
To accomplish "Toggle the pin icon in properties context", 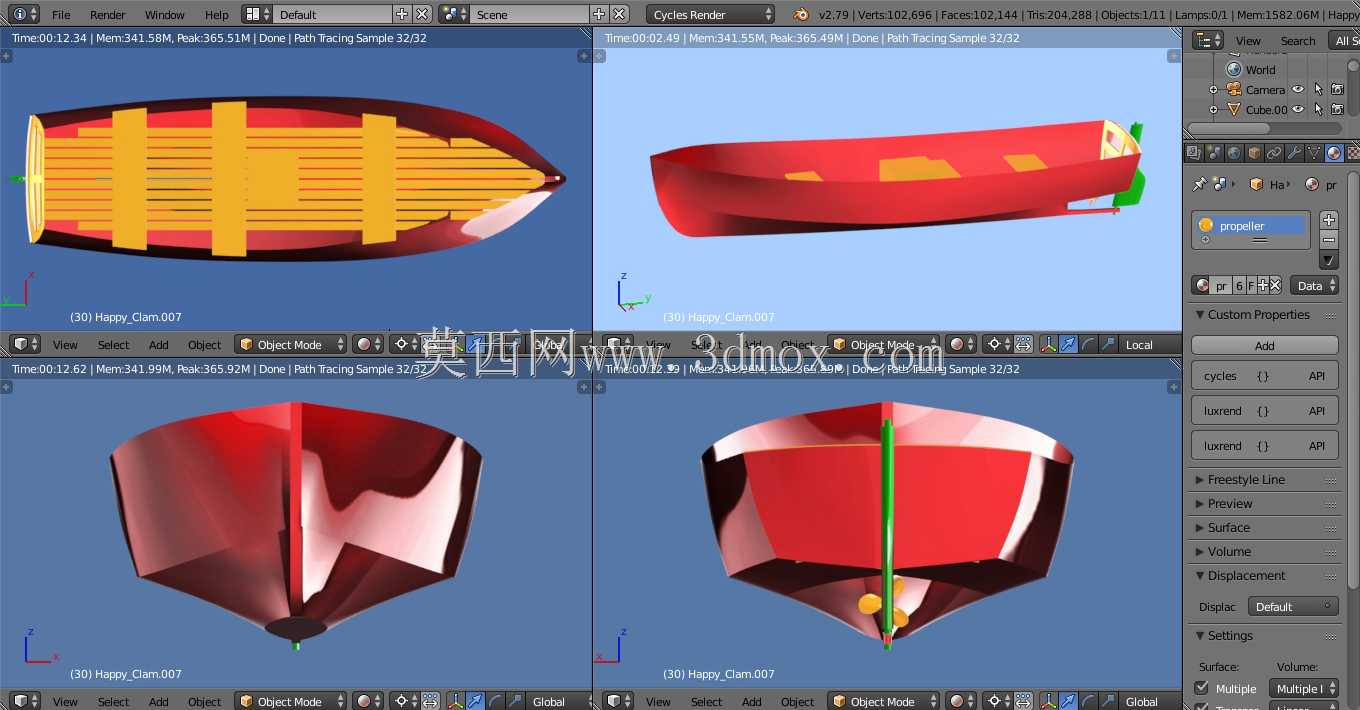I will [1199, 184].
